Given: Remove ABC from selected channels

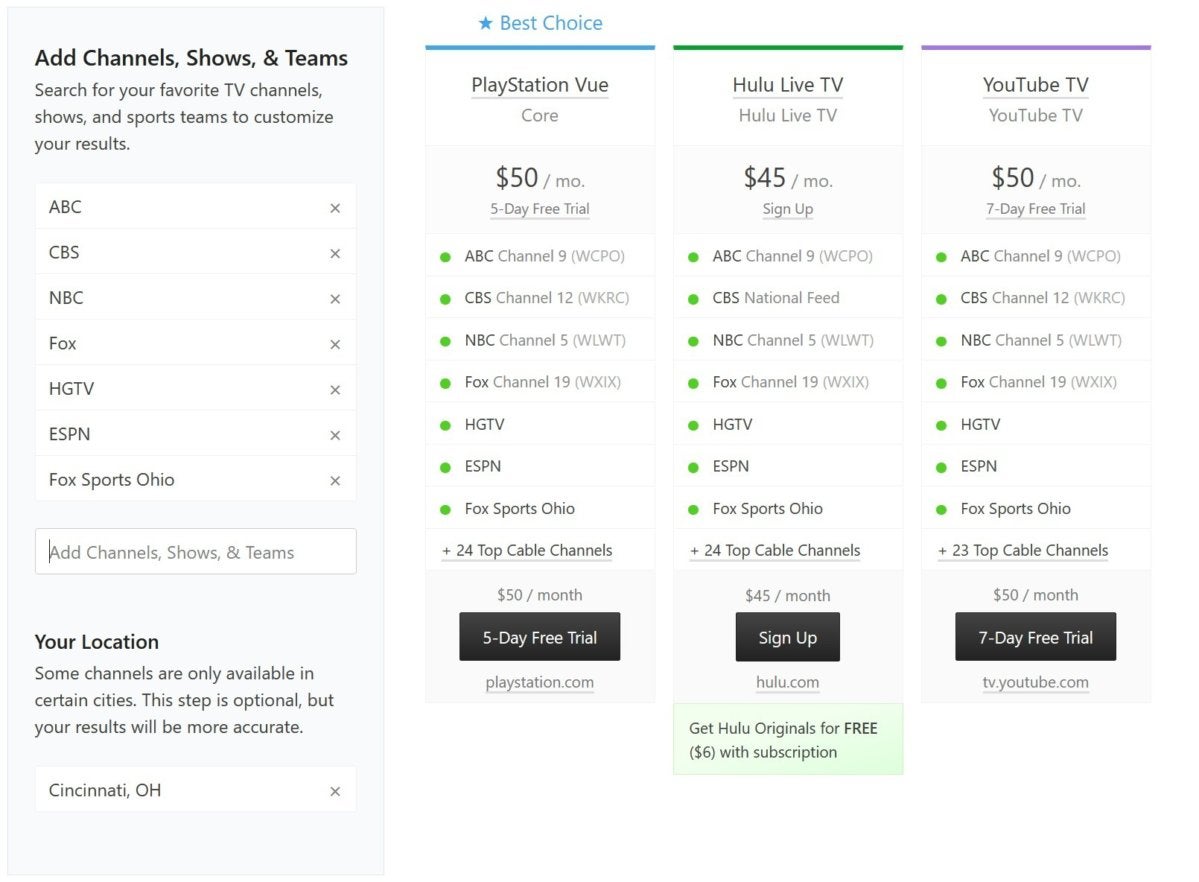Looking at the screenshot, I should [x=335, y=208].
